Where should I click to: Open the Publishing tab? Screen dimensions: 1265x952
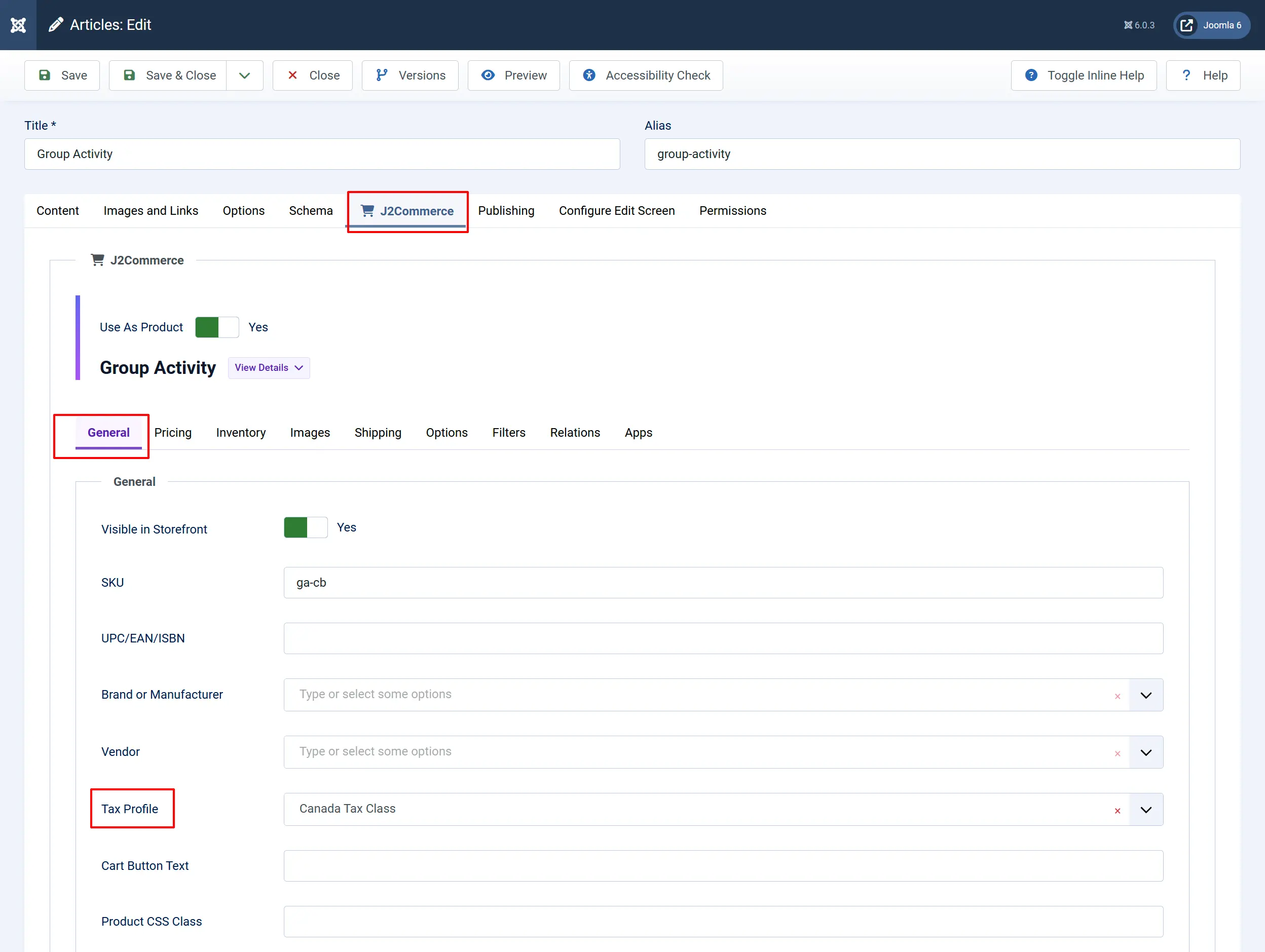(506, 210)
